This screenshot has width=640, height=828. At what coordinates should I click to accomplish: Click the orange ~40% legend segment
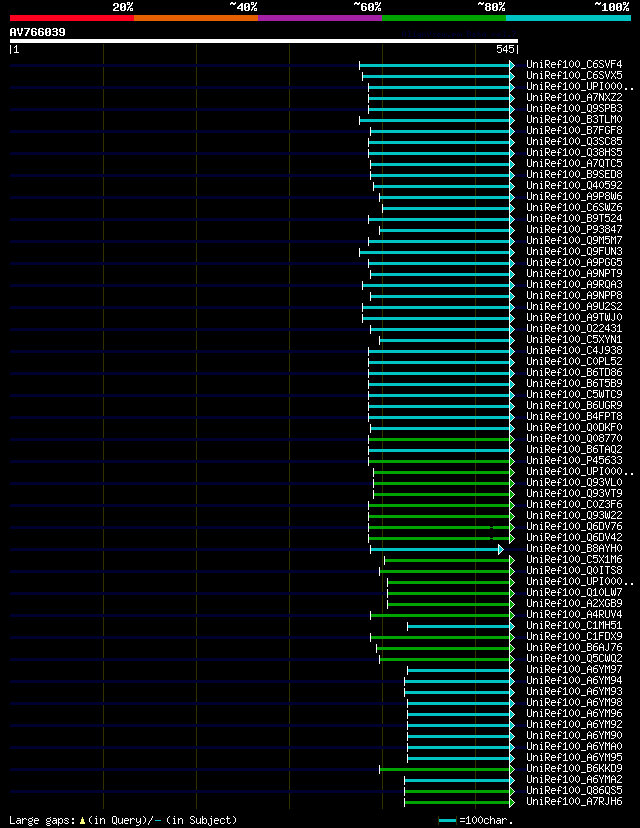[196, 17]
